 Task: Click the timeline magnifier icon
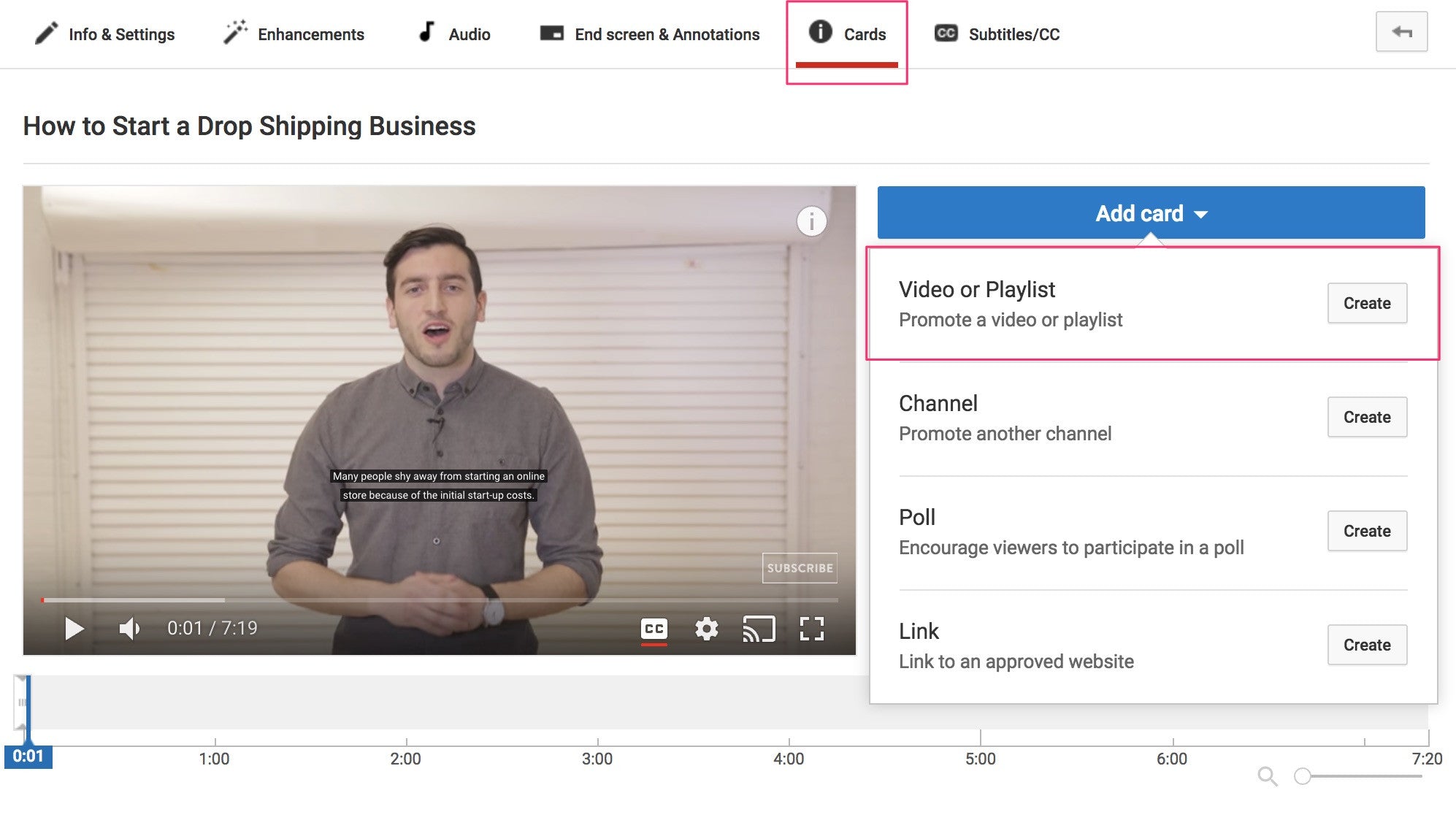tap(1268, 776)
